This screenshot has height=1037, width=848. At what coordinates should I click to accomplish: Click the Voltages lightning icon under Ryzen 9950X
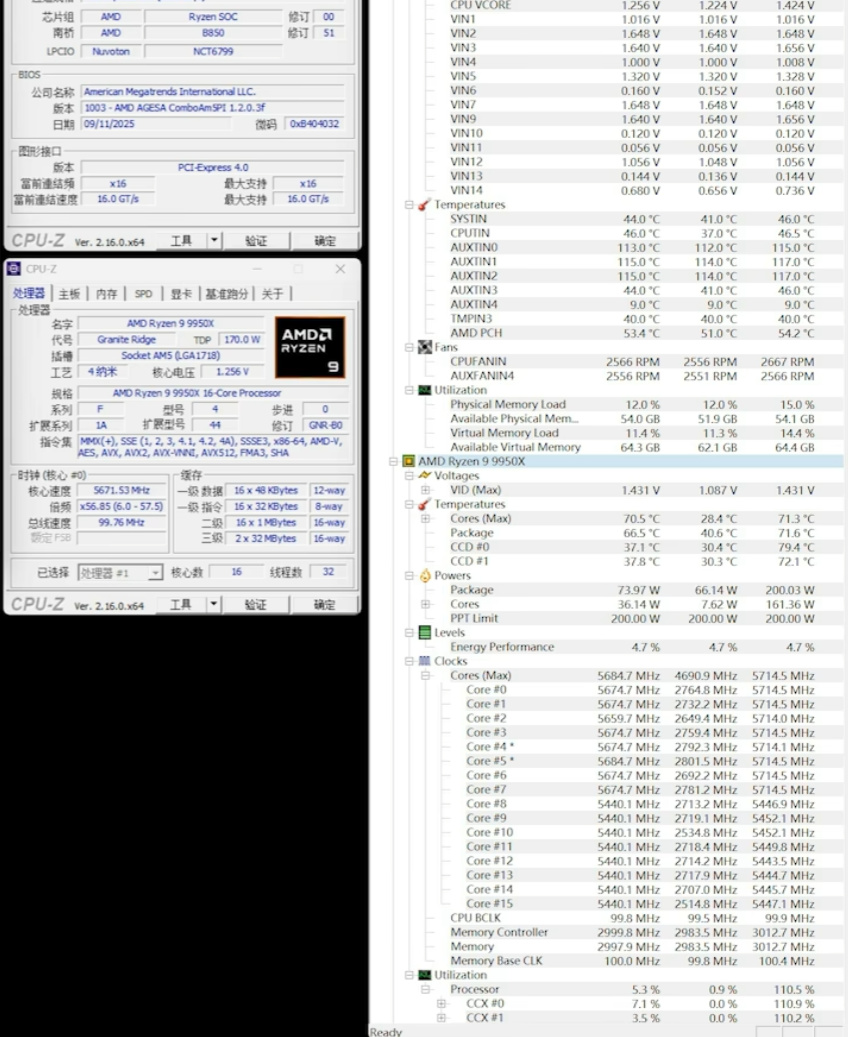(x=425, y=476)
